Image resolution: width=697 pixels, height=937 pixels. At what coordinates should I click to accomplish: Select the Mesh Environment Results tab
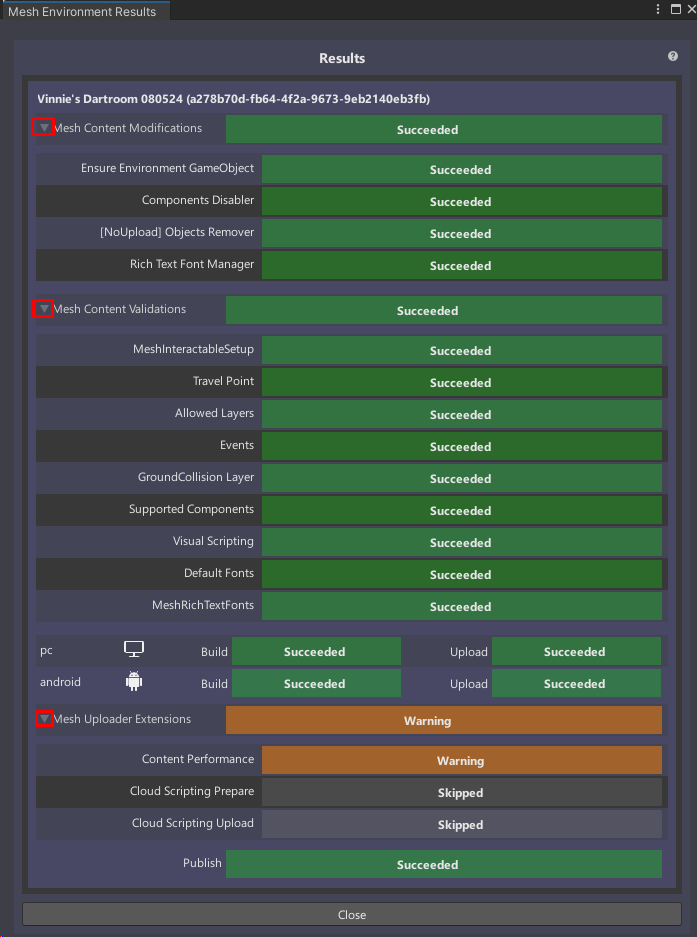click(x=85, y=11)
